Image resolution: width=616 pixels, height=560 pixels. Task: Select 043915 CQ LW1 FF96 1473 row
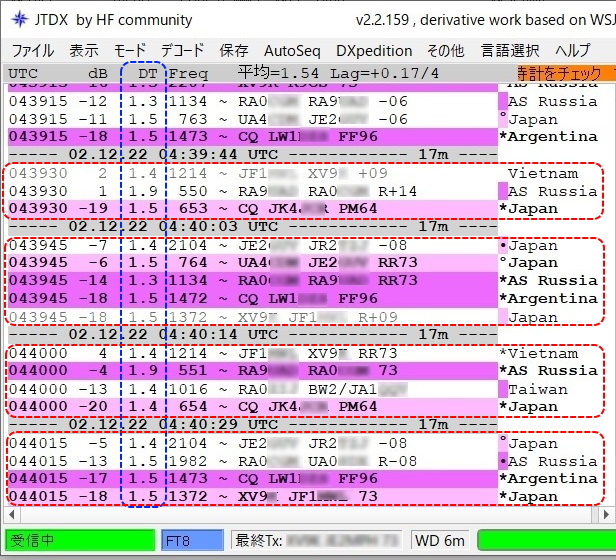tap(253, 137)
